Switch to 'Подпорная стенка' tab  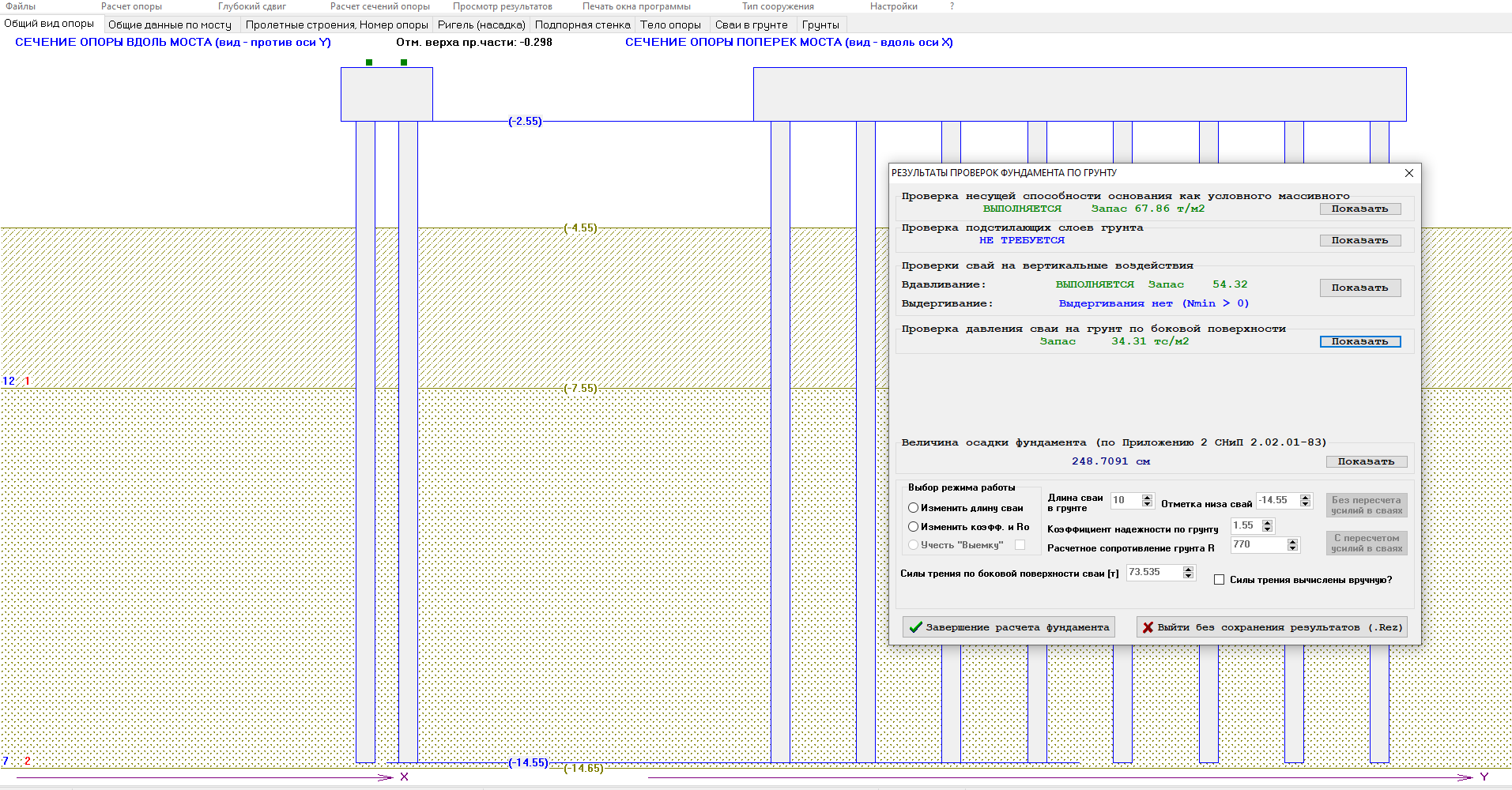pos(583,24)
